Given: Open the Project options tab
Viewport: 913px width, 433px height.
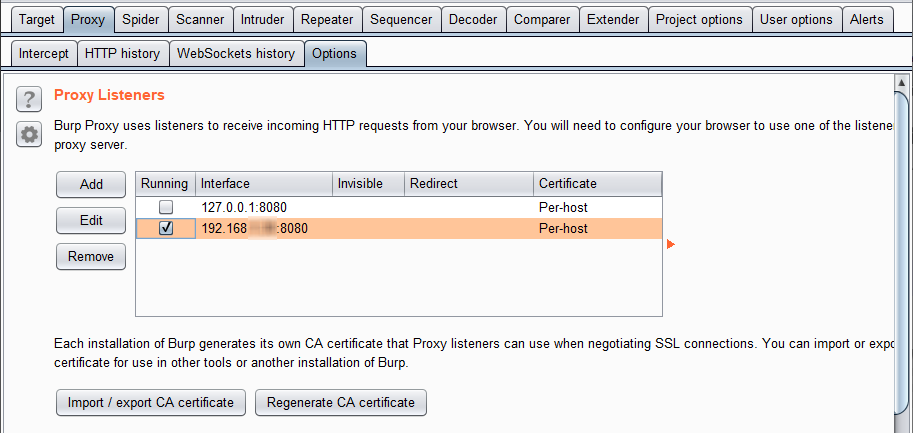Looking at the screenshot, I should (699, 19).
